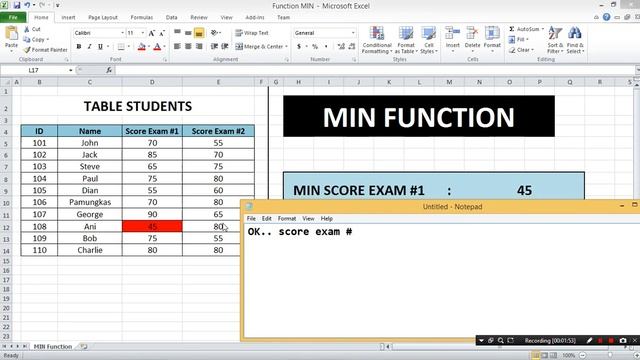Screen dimensions: 640x360
Task: Click Decrease Decimal icon
Action: click(352, 47)
